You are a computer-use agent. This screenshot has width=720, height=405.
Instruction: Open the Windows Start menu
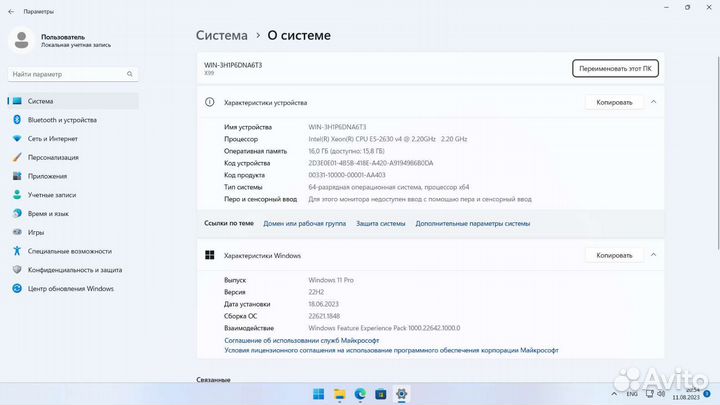coord(318,394)
